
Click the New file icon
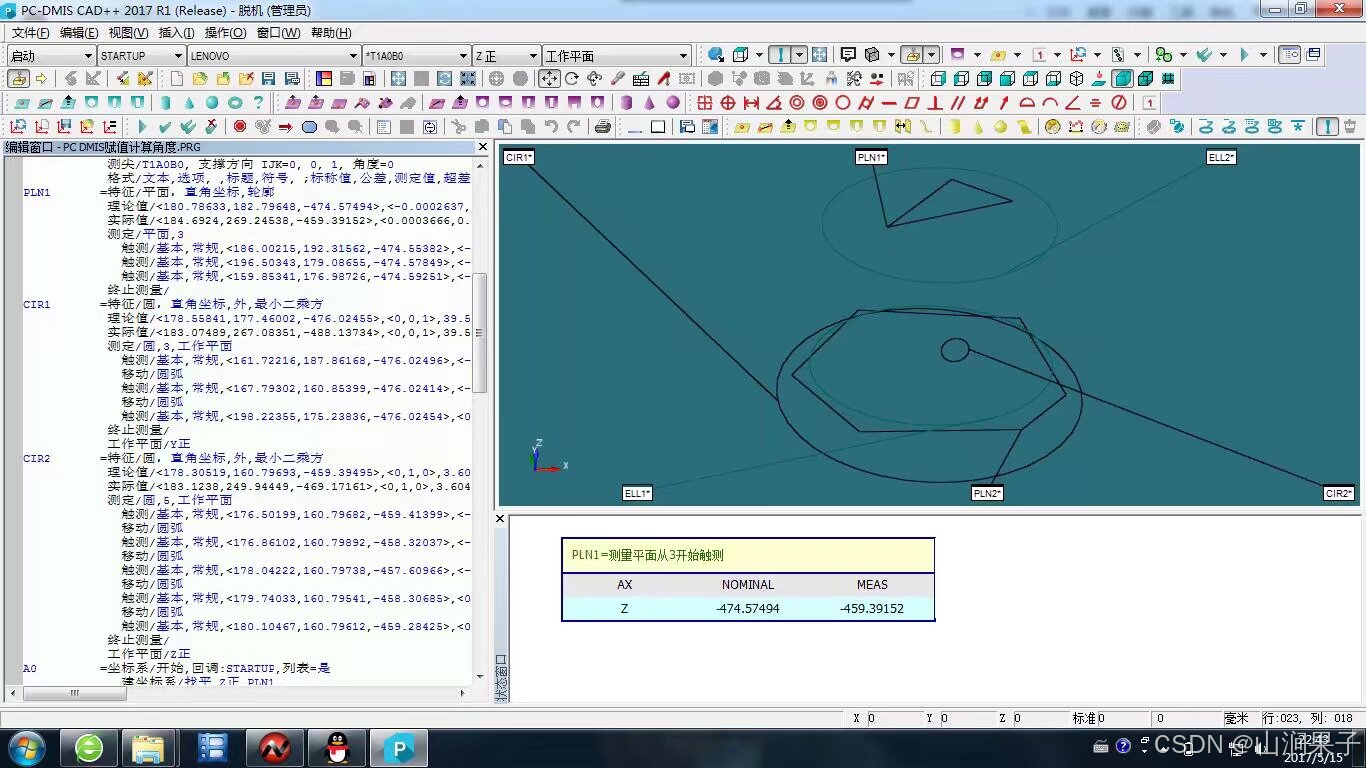click(176, 78)
